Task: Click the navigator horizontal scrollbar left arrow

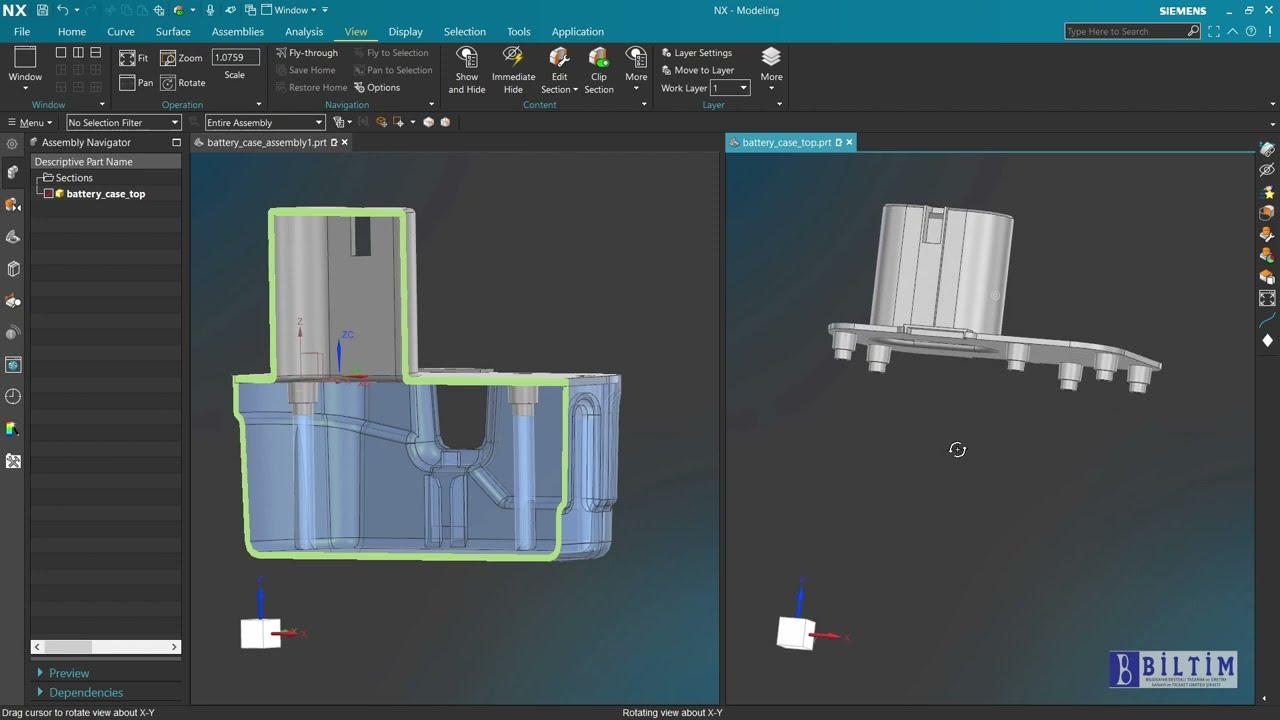Action: coord(38,647)
